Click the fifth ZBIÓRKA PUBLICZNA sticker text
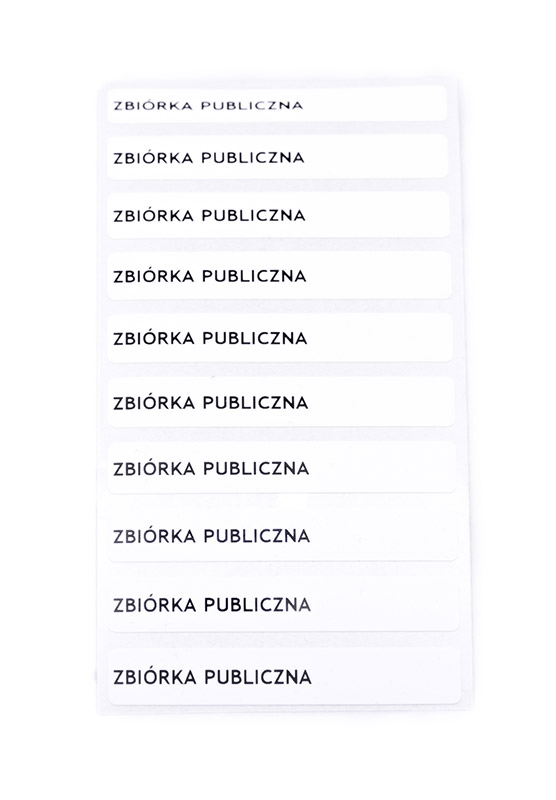 pyautogui.click(x=210, y=338)
